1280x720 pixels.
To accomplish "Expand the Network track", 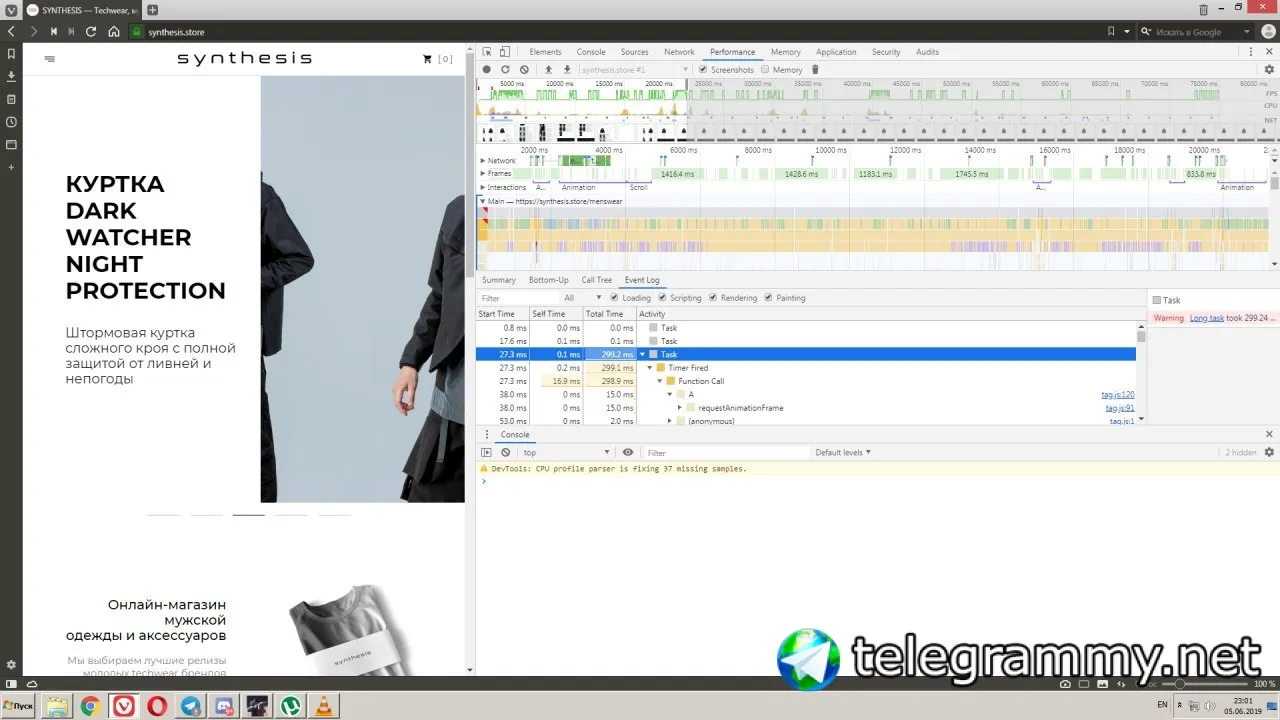I will [483, 161].
